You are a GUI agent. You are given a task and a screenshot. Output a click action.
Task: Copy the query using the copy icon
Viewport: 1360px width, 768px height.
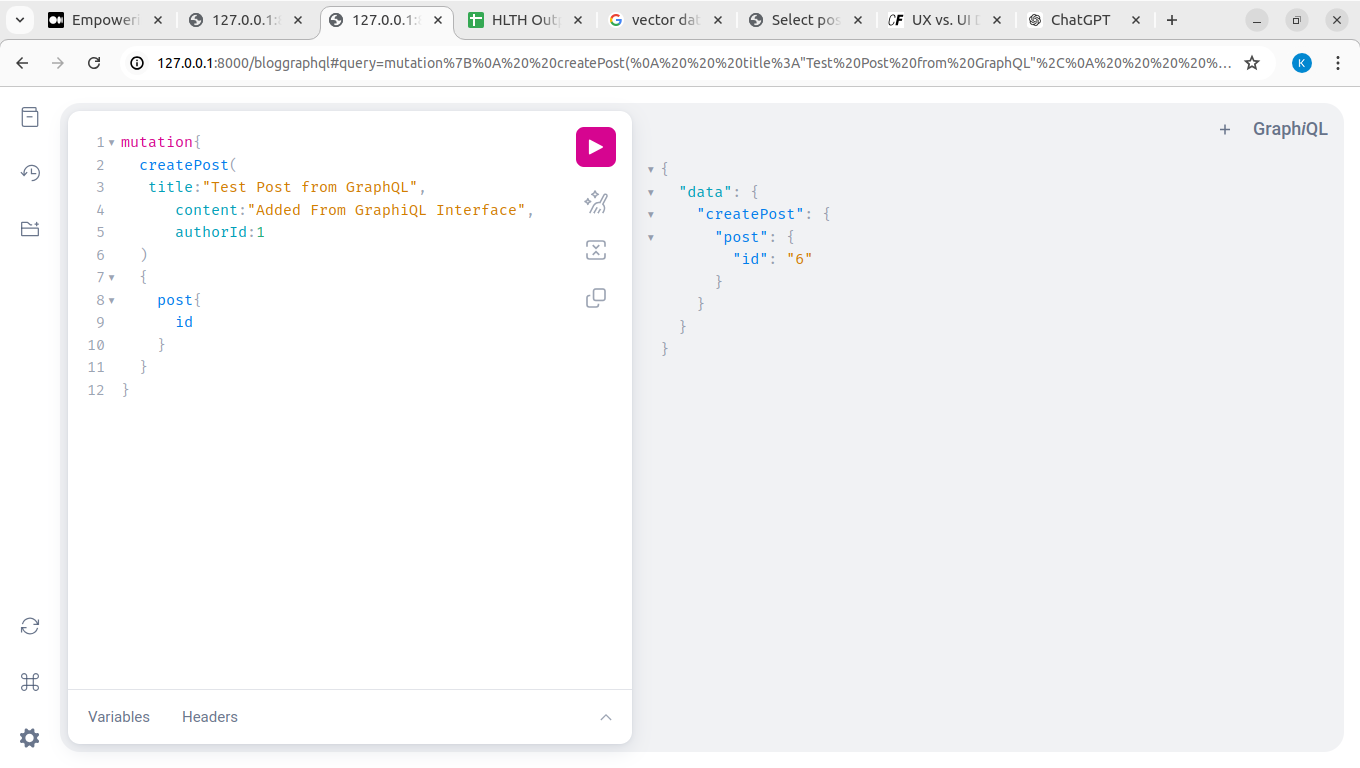coord(595,298)
